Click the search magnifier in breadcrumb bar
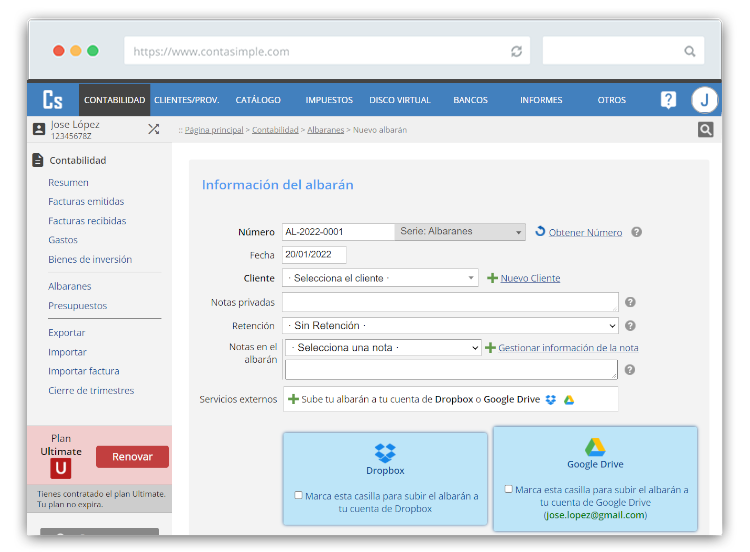750x552 pixels. [705, 130]
